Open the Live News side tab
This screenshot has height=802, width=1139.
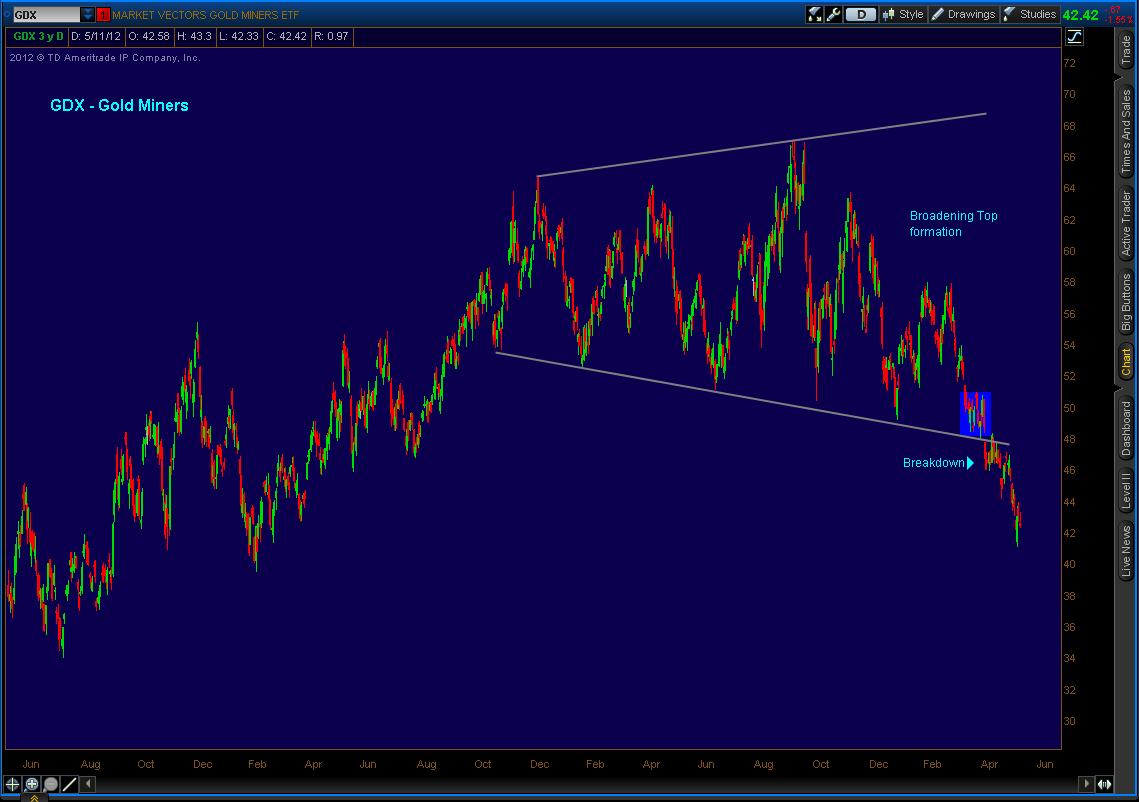tap(1126, 549)
